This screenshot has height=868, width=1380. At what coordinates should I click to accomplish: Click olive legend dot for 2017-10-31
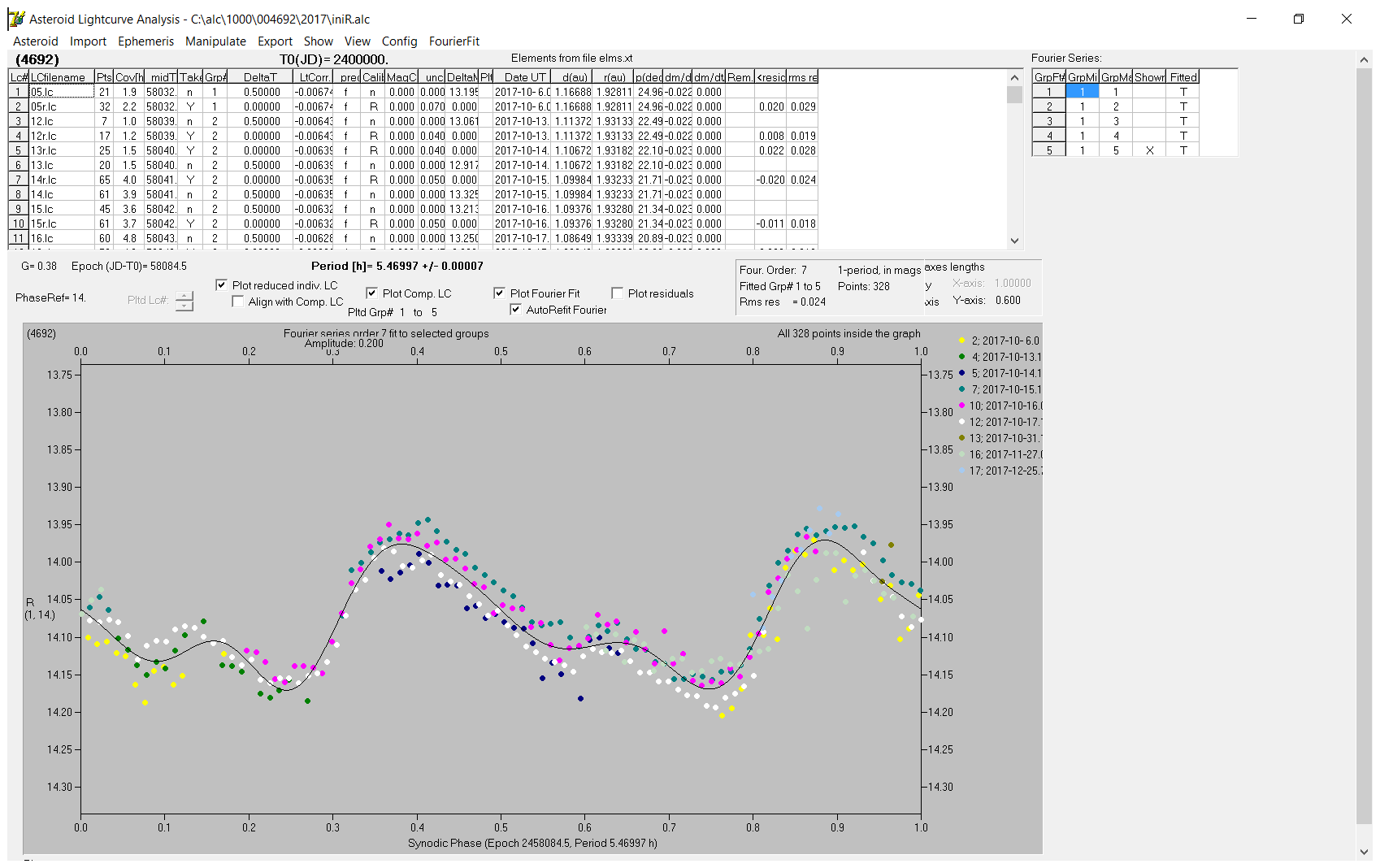coord(961,438)
